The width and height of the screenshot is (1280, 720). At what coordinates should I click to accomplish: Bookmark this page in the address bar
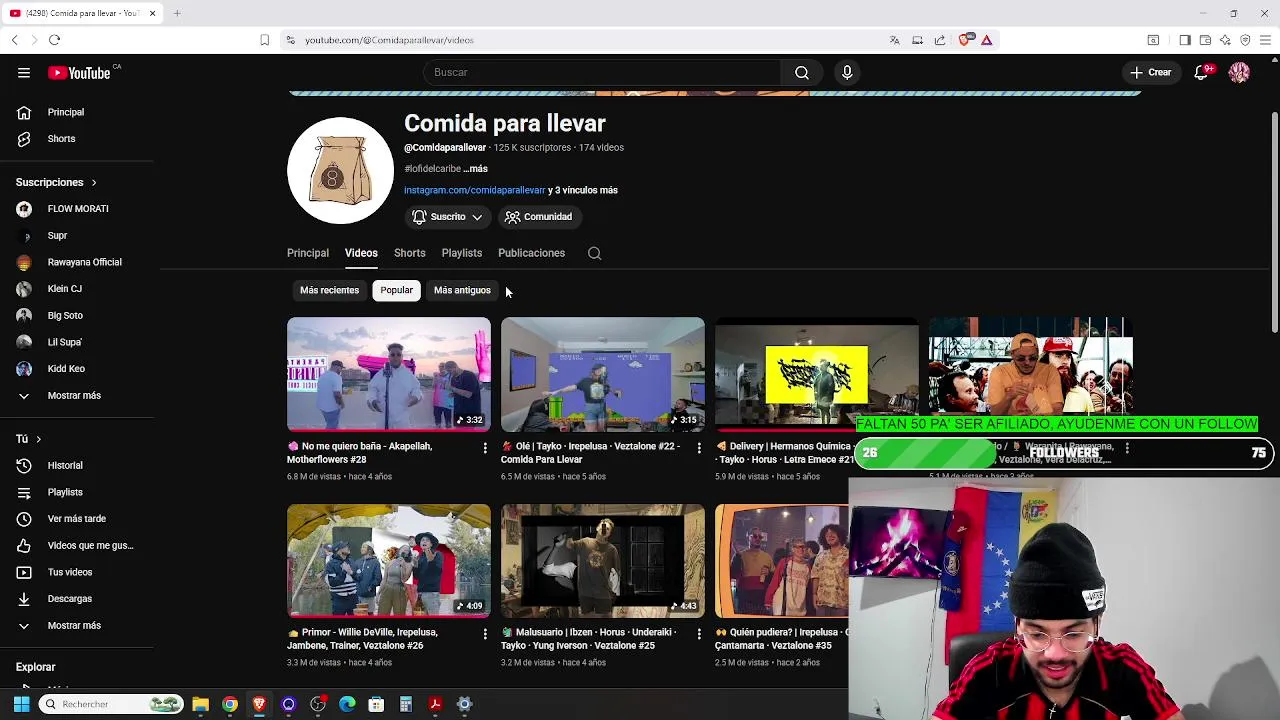264,40
